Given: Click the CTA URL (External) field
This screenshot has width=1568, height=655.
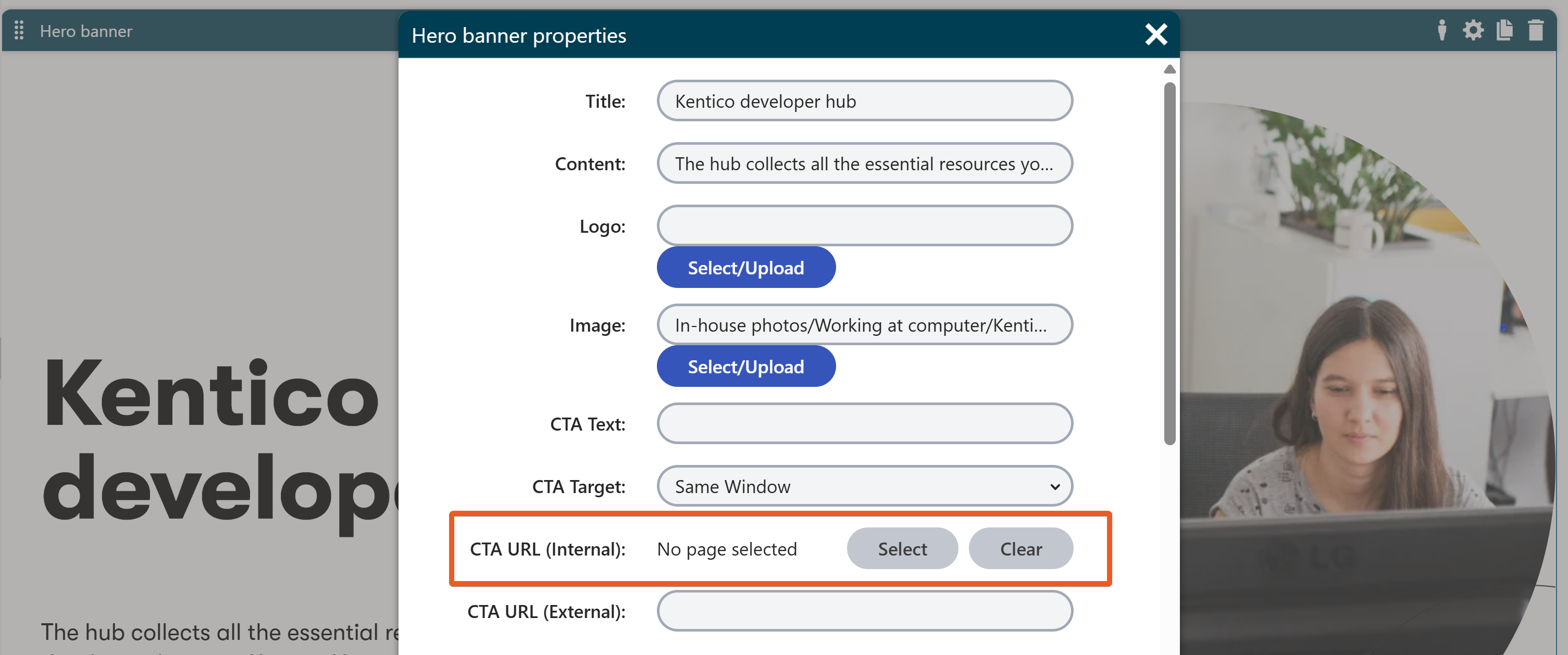Looking at the screenshot, I should [x=864, y=611].
